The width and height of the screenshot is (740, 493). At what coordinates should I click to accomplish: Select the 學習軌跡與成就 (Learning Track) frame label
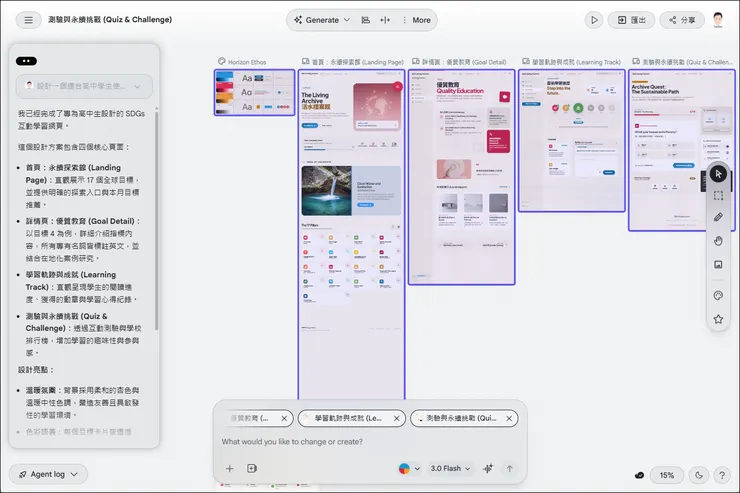click(576, 62)
